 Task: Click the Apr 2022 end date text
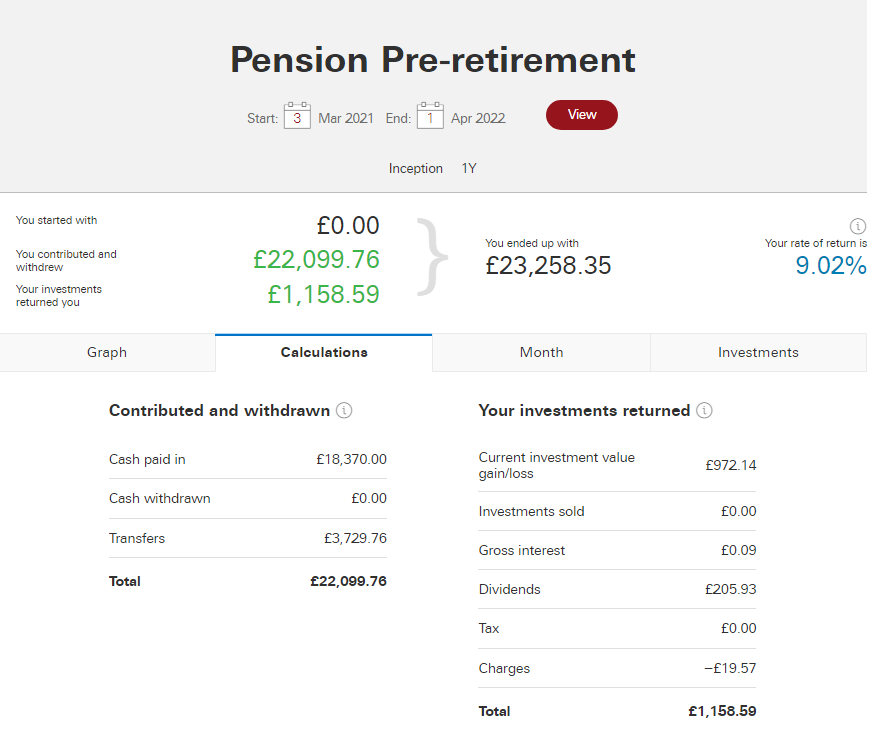pyautogui.click(x=478, y=118)
